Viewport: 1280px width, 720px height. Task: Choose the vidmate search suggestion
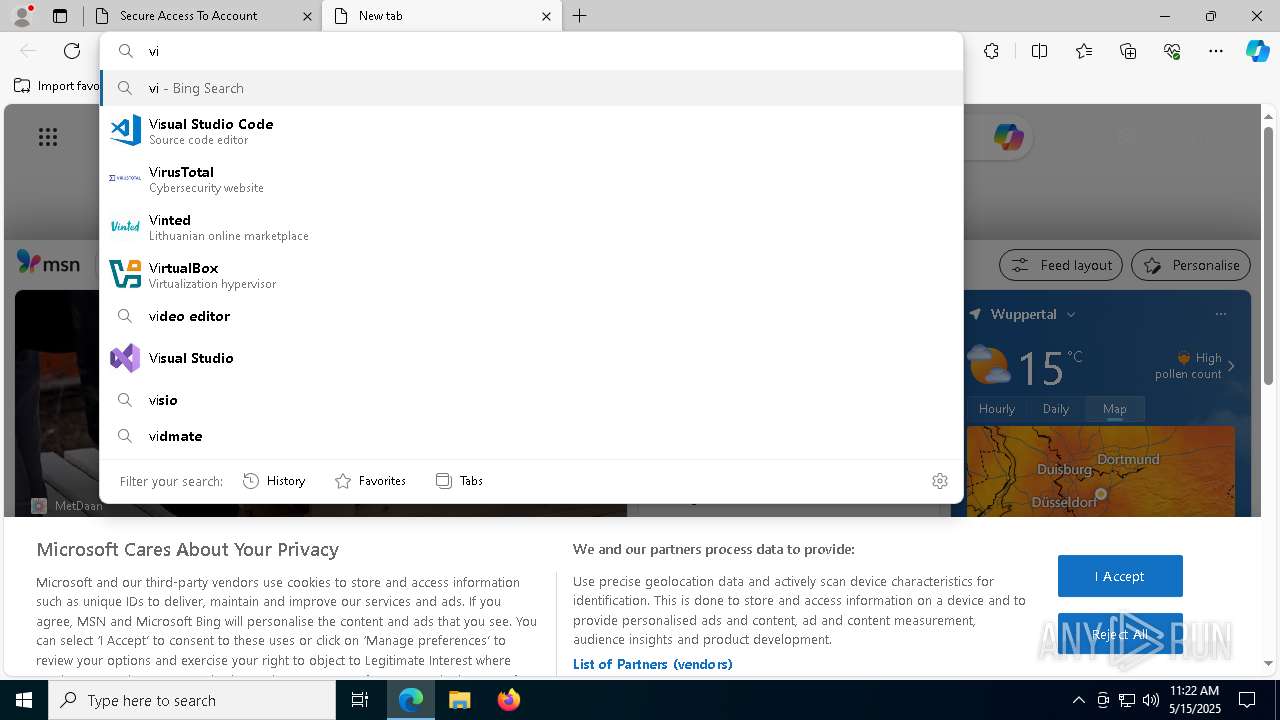(x=531, y=436)
